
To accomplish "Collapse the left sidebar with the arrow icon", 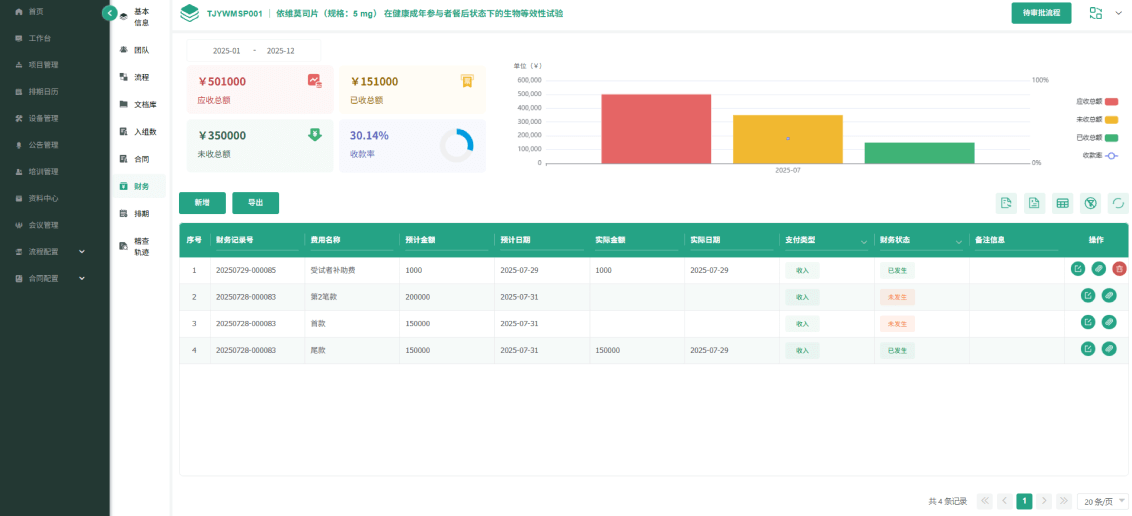I will pyautogui.click(x=110, y=12).
